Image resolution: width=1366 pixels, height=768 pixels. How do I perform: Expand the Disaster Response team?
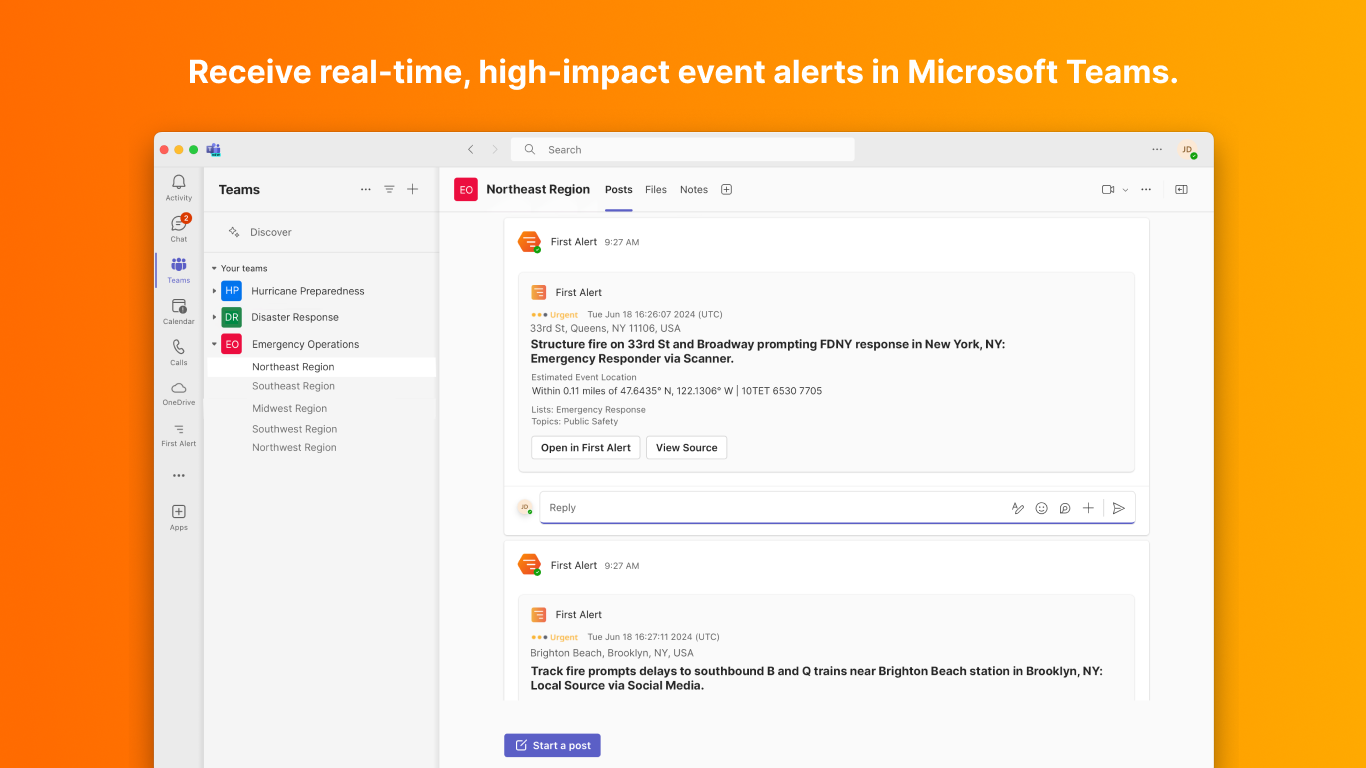(x=214, y=317)
